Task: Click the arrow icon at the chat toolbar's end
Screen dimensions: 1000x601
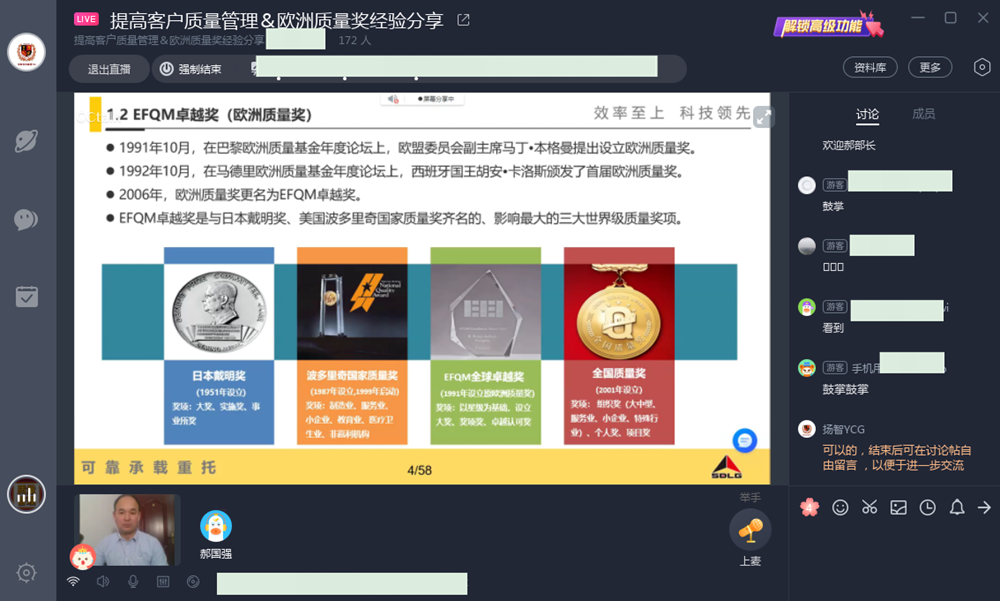Action: click(x=985, y=507)
